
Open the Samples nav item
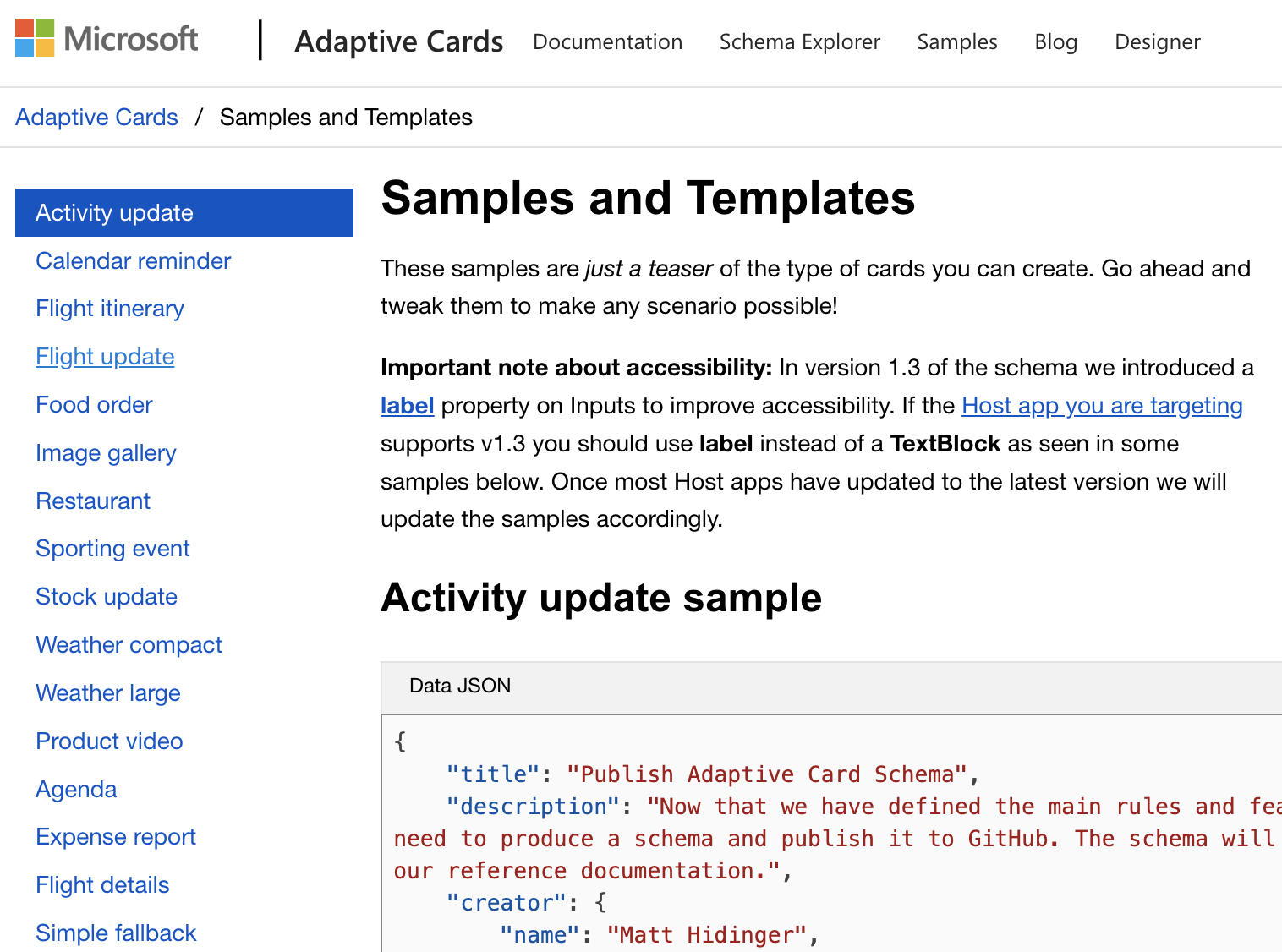(957, 41)
